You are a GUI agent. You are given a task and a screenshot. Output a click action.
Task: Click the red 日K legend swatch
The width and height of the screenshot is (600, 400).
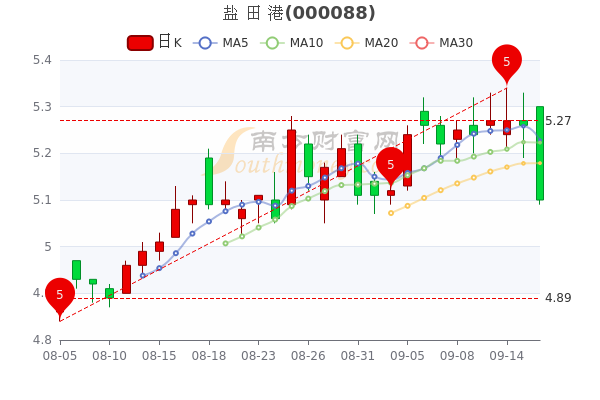click(140, 43)
